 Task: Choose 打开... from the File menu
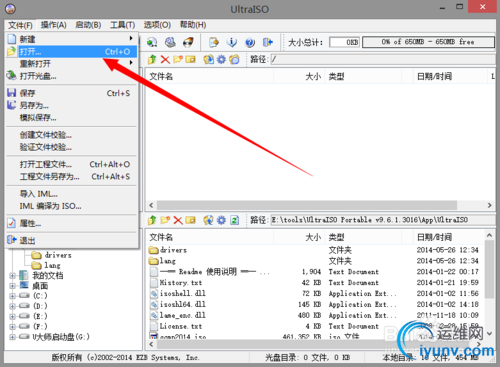(71, 52)
